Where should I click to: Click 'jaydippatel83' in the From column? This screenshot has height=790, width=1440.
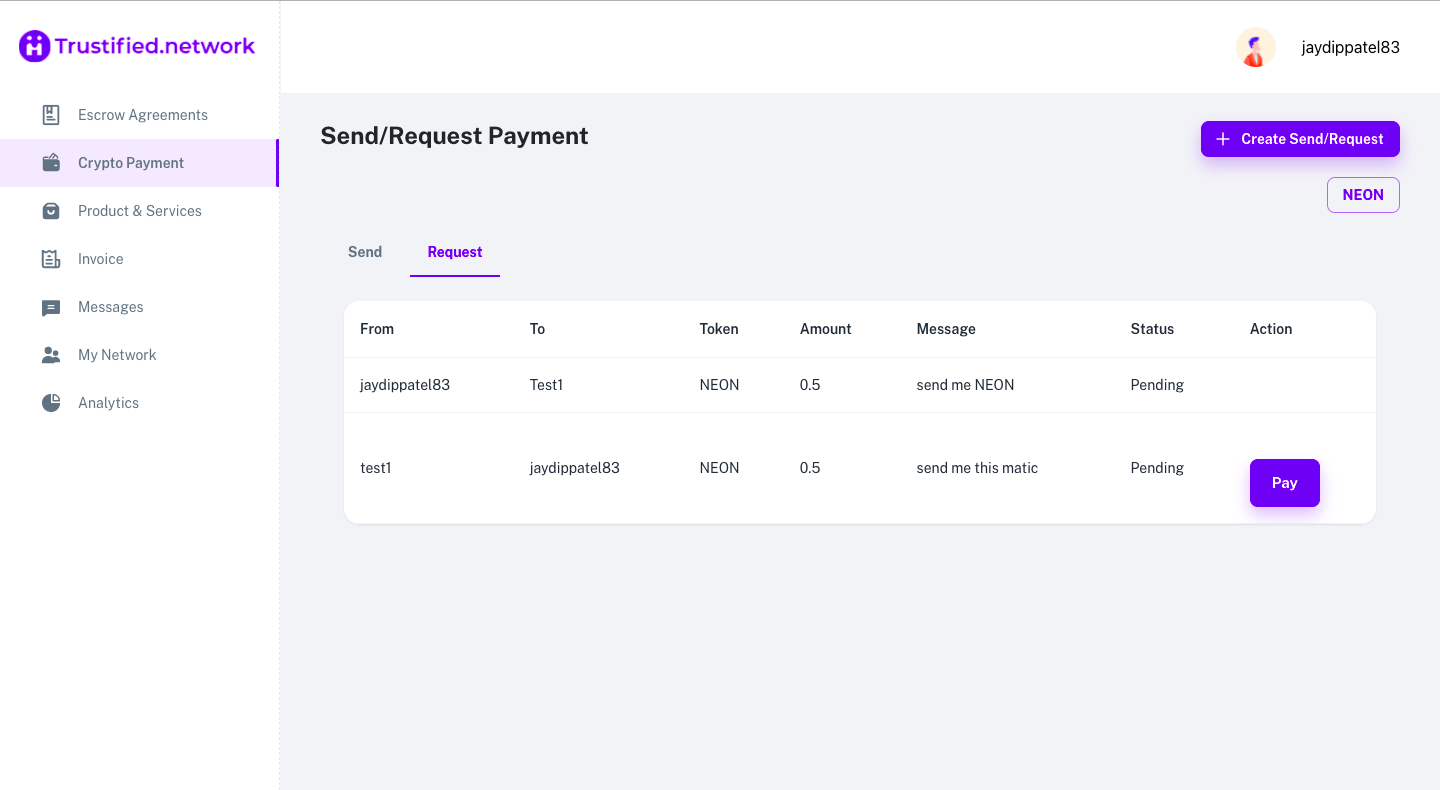point(405,385)
